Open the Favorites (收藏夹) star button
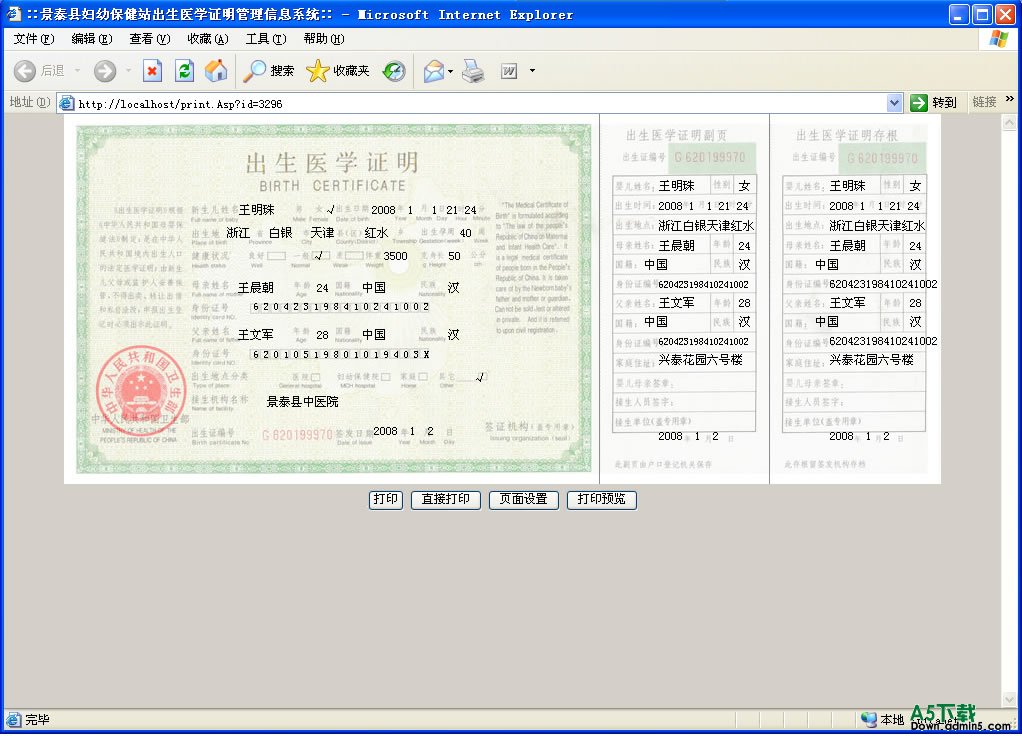 click(338, 71)
